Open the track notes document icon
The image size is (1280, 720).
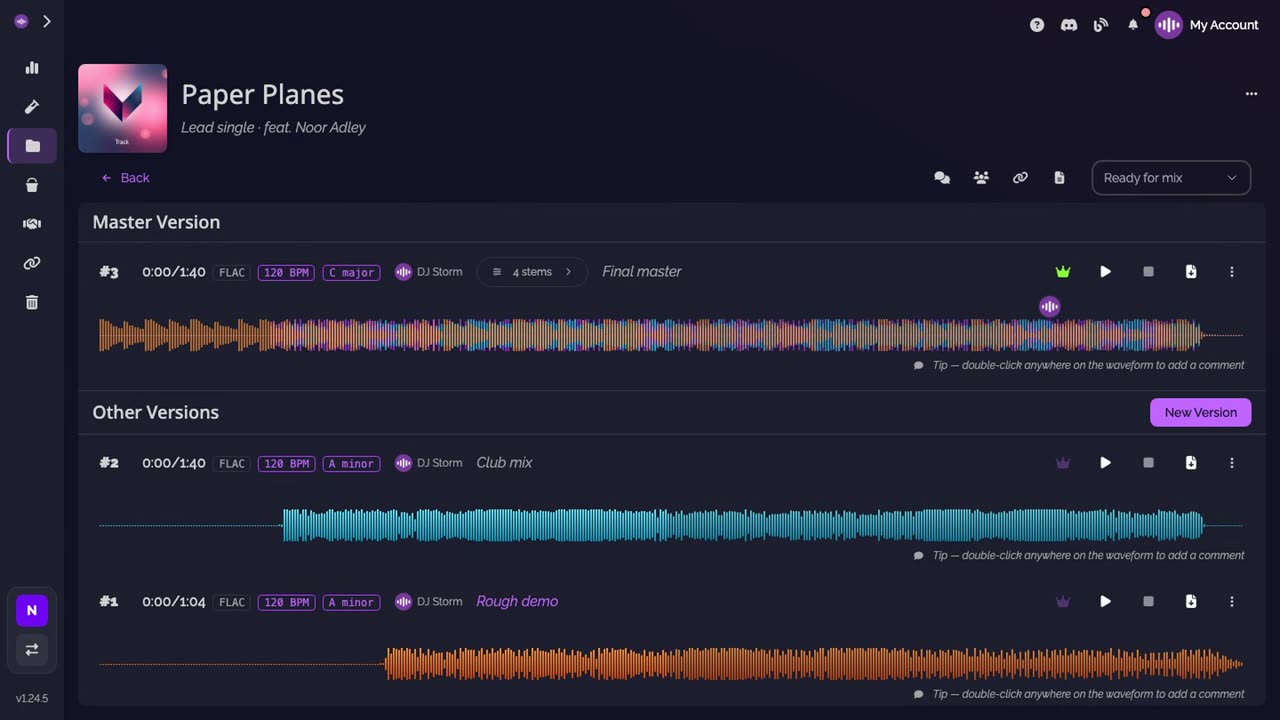pos(1059,178)
